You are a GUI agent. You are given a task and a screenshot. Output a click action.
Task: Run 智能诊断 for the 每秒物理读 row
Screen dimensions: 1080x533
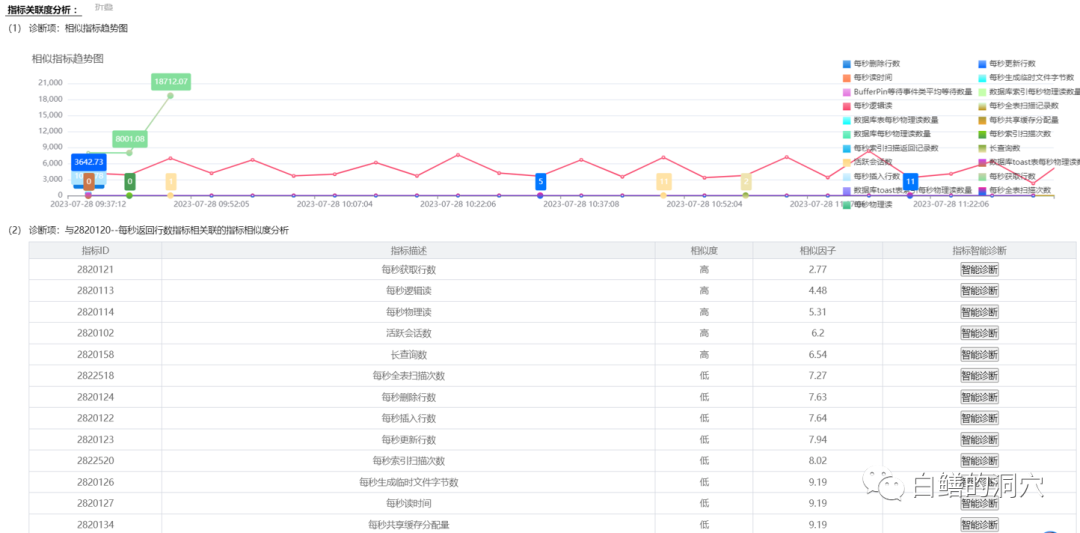[x=979, y=312]
